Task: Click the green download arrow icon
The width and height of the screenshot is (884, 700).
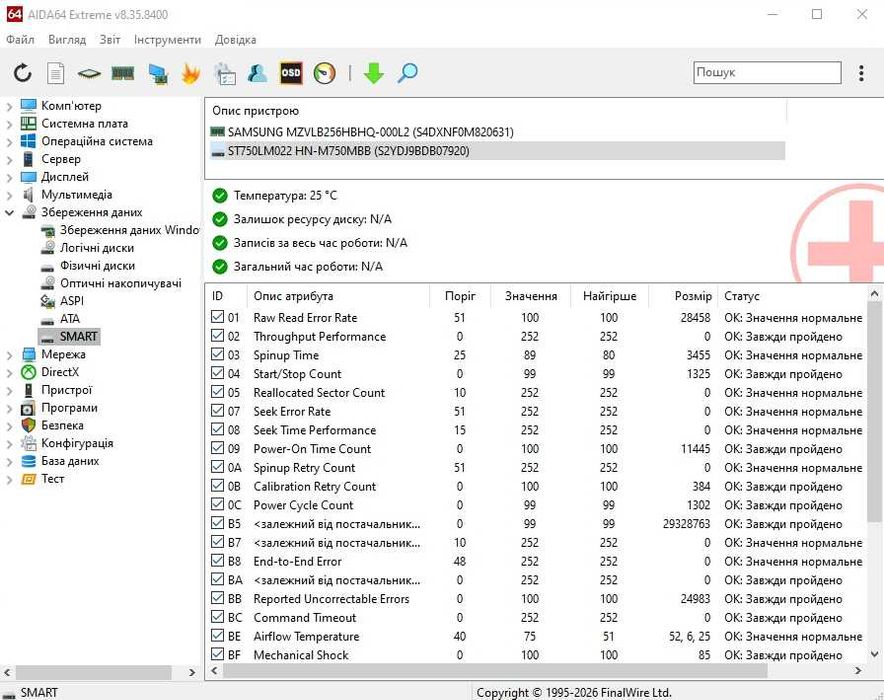Action: pos(373,73)
